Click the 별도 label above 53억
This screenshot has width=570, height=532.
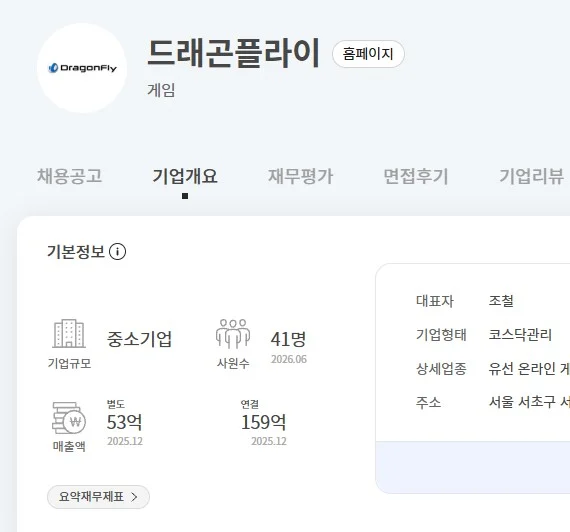(116, 404)
